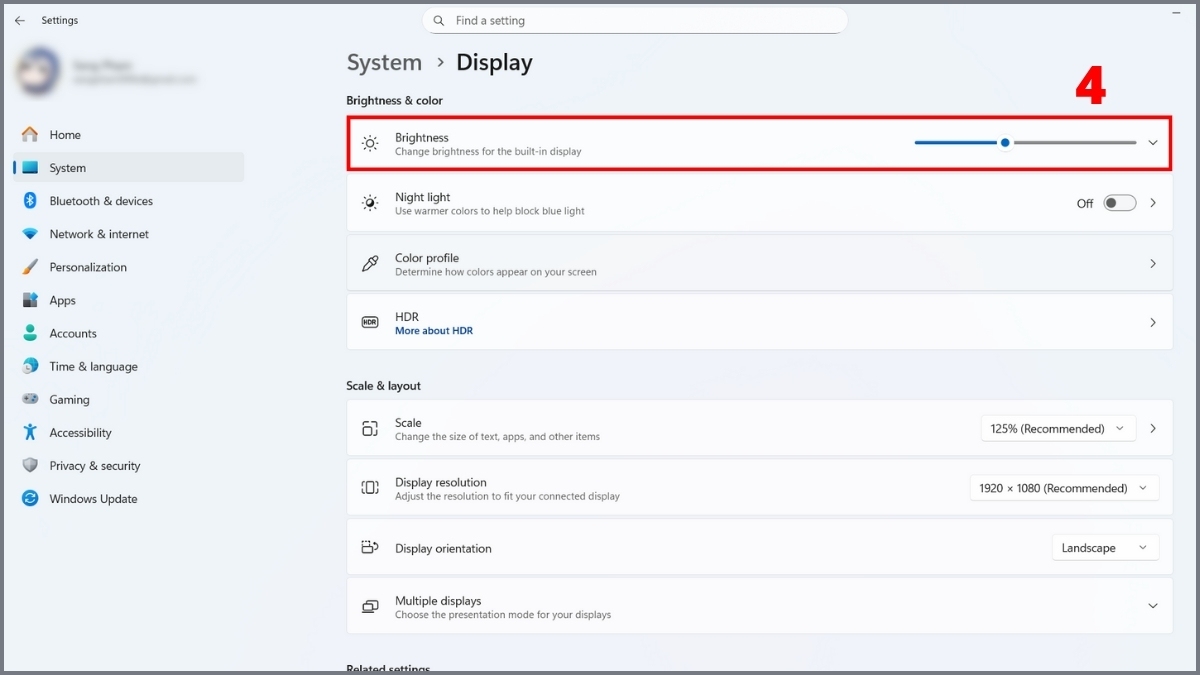Click the Bluetooth & devices icon
The image size is (1200, 675).
click(30, 201)
